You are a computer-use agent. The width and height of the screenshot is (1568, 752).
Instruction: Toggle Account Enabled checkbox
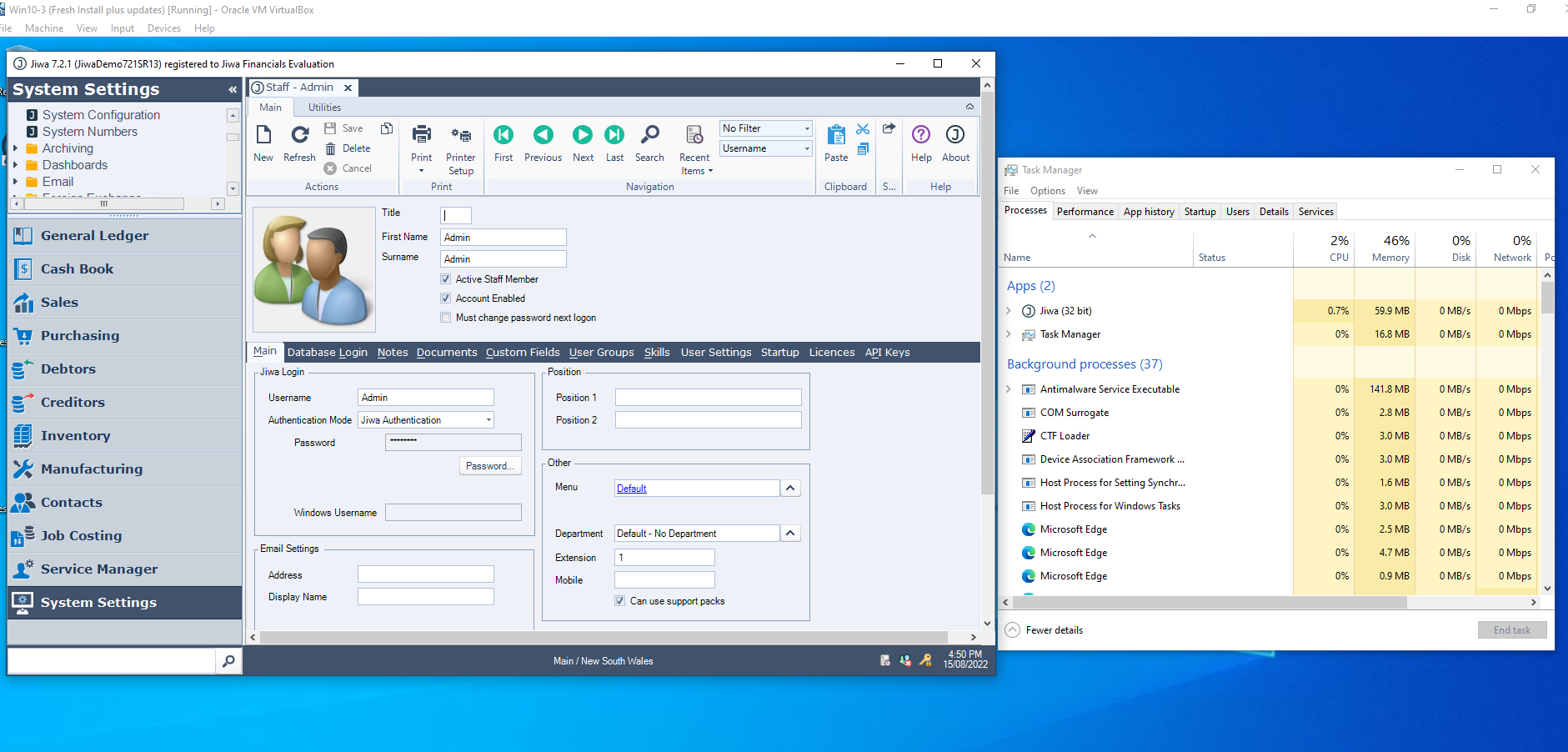[446, 298]
